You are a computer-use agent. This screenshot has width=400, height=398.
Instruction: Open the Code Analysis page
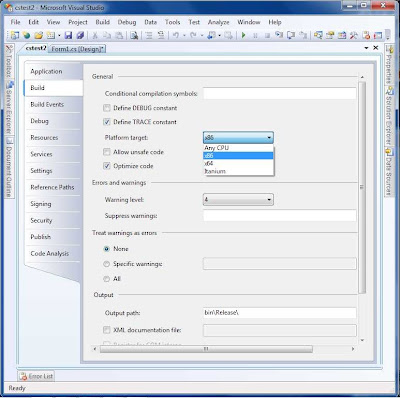tap(53, 253)
